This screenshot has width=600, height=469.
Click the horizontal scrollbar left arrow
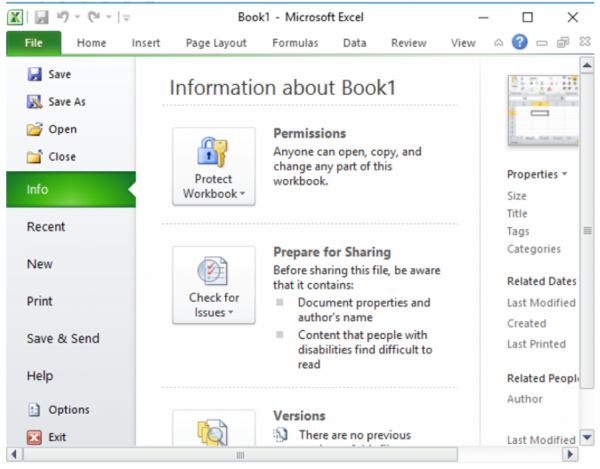pos(14,454)
